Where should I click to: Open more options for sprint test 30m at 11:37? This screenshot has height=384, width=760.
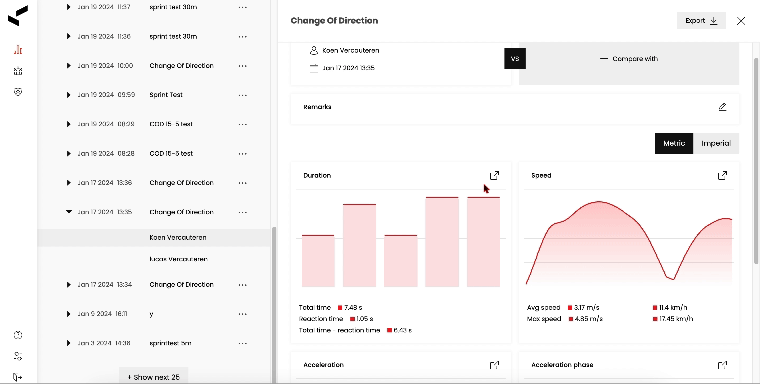click(242, 8)
